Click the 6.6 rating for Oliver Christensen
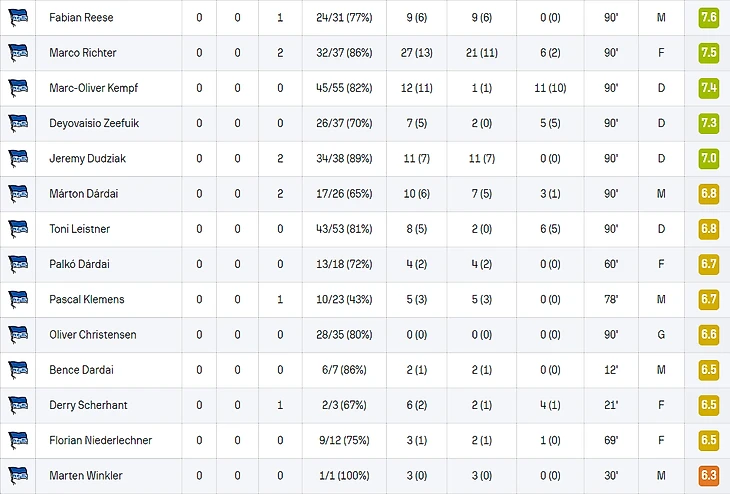730x494 pixels. [709, 334]
